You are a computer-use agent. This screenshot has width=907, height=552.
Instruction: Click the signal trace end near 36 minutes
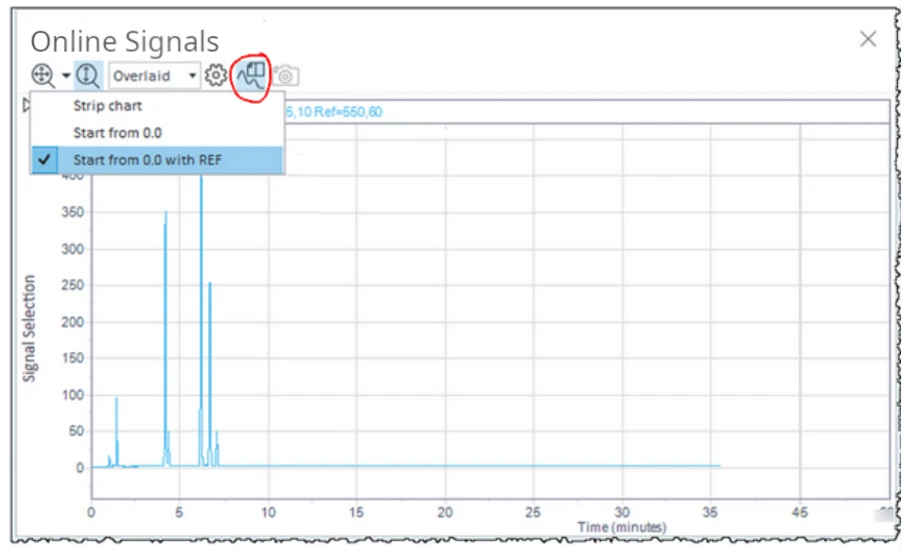pos(718,465)
